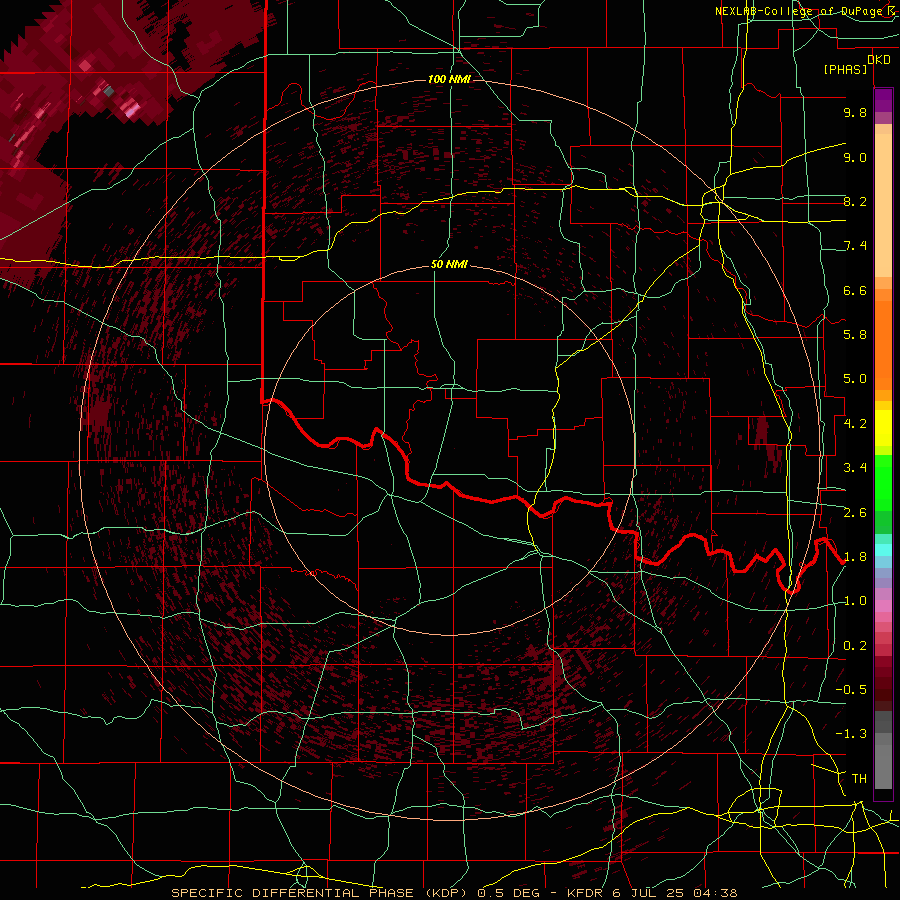The height and width of the screenshot is (900, 900).
Task: Click the -0.5 value on the color scale
Action: coord(851,690)
